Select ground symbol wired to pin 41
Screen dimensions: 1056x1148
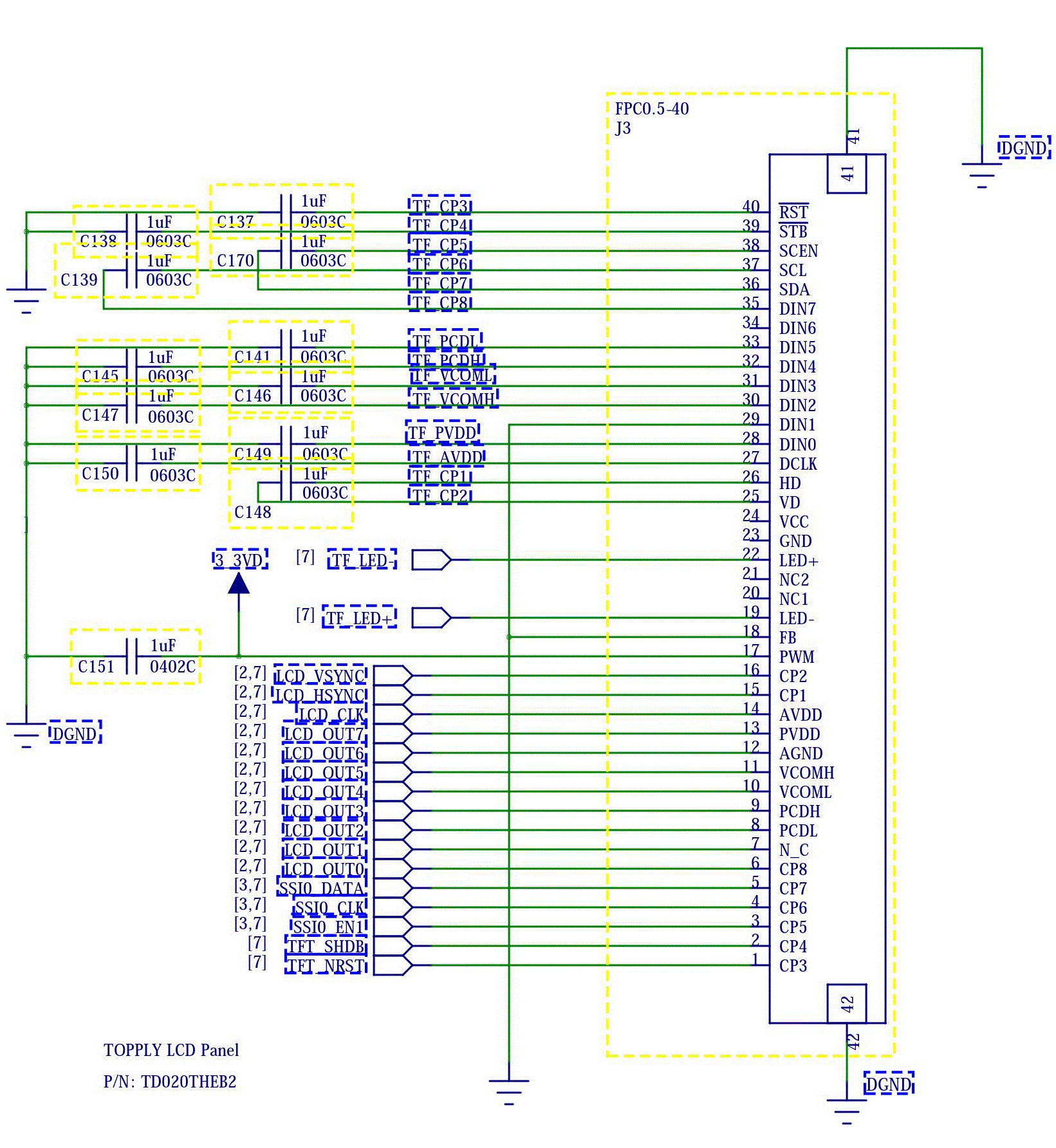click(982, 175)
